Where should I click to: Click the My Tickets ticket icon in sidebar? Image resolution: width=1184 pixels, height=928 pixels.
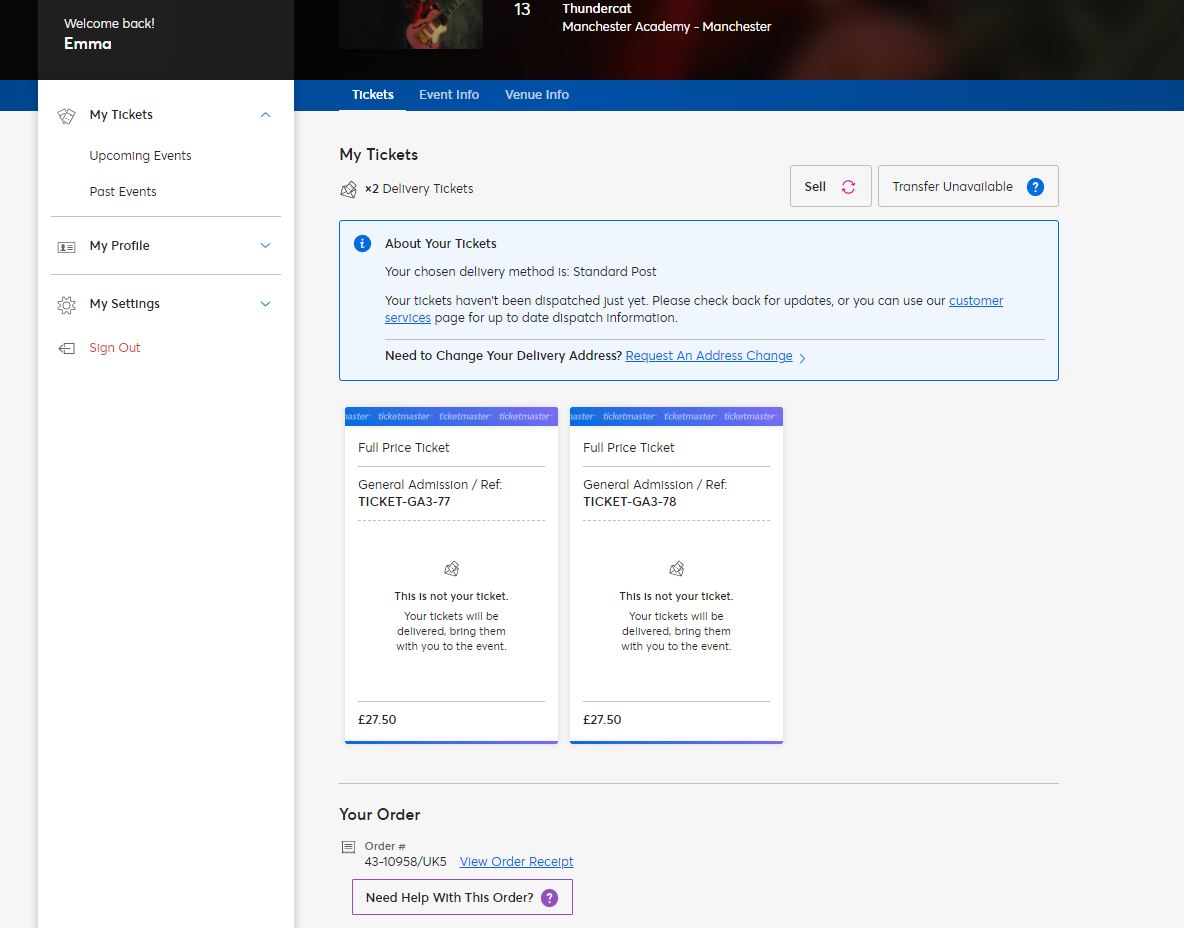pos(66,115)
